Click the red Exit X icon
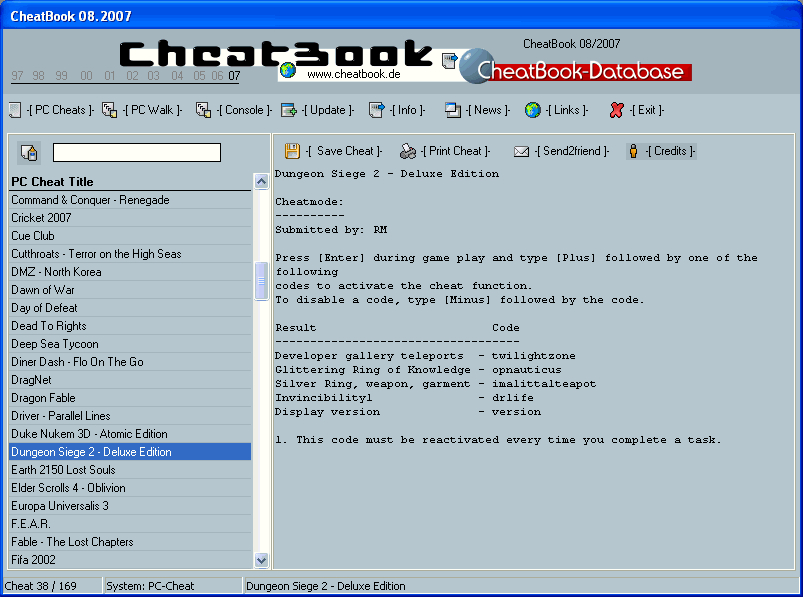The height and width of the screenshot is (597, 803). [x=617, y=110]
